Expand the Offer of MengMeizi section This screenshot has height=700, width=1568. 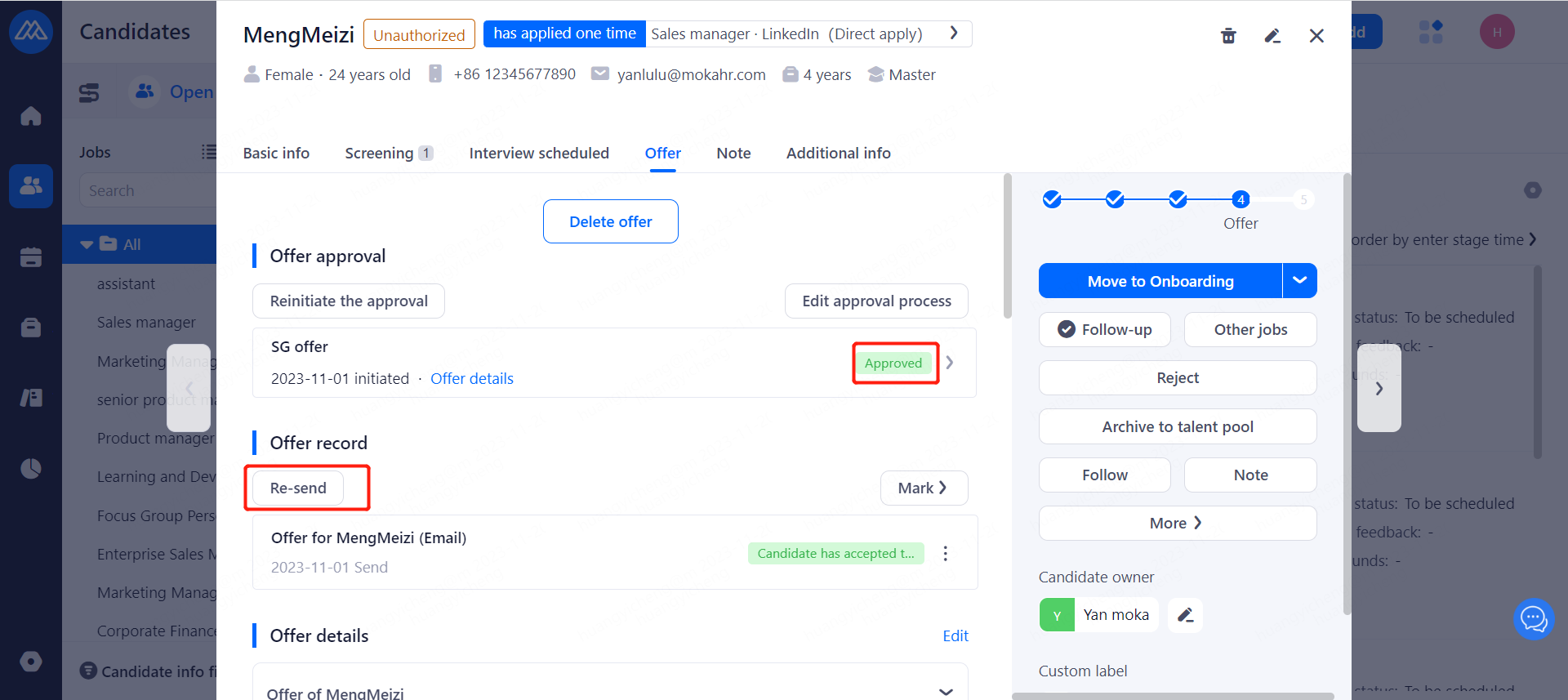946,692
